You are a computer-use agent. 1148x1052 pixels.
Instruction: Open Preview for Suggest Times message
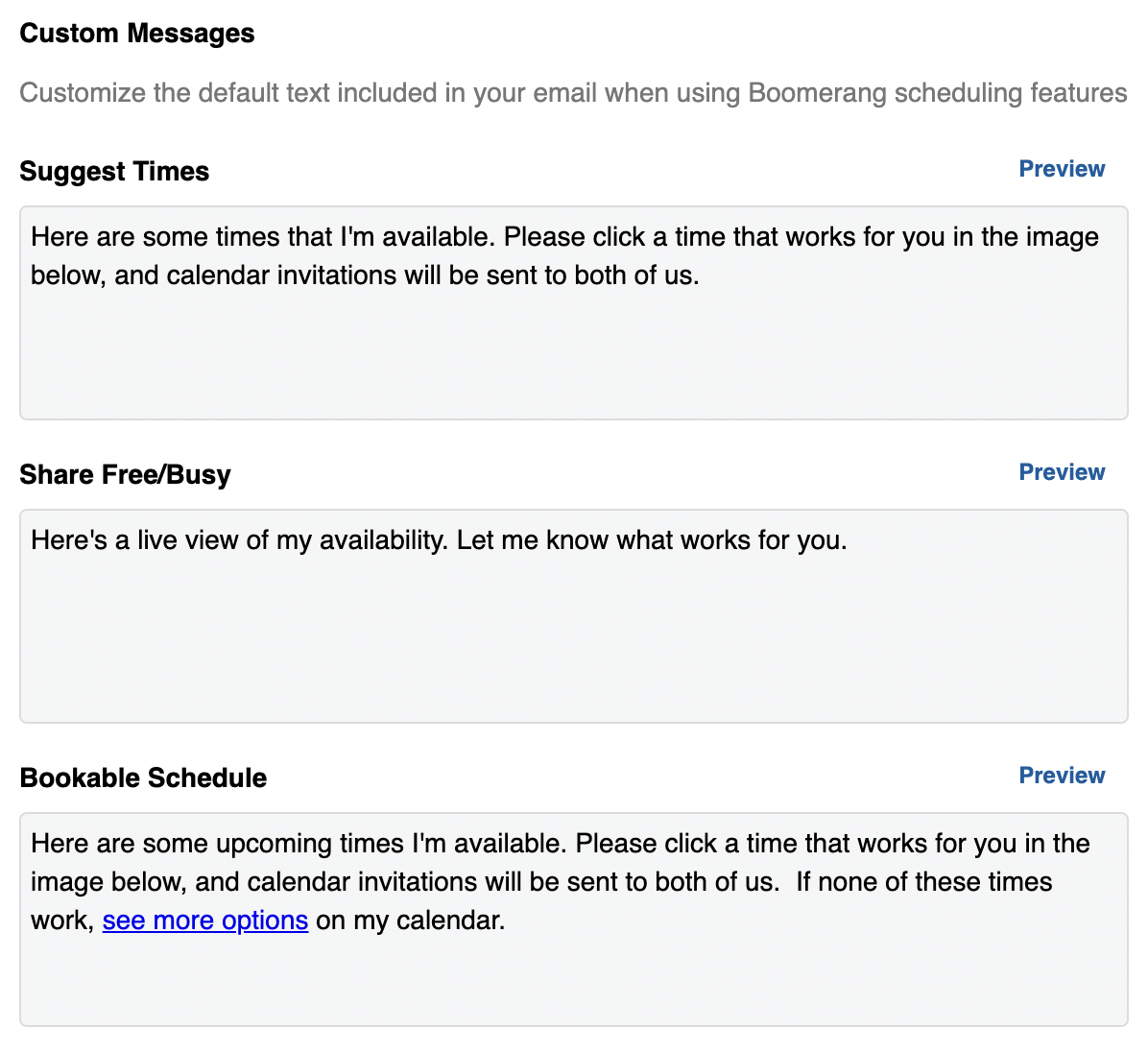[1062, 169]
